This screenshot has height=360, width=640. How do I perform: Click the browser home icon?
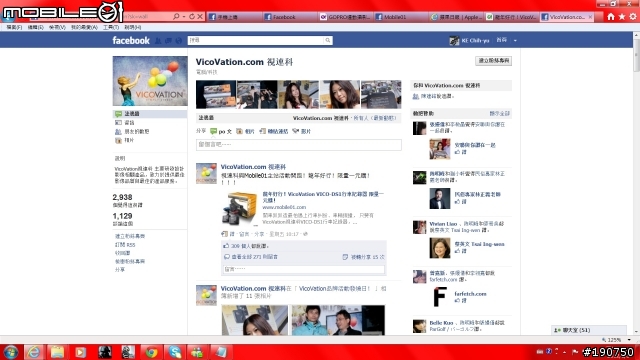coord(611,17)
